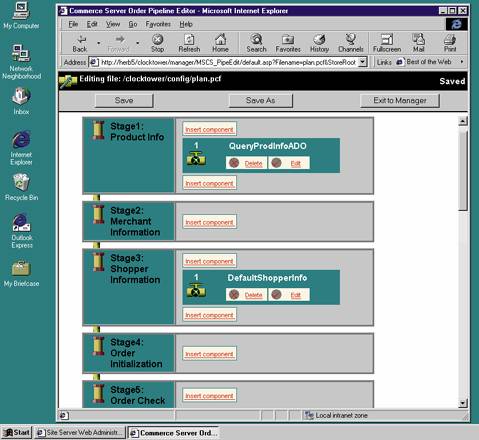Image resolution: width=479 pixels, height=440 pixels.
Task: Insert component above DefaultShopperInfo in Stage3
Action: (x=209, y=261)
